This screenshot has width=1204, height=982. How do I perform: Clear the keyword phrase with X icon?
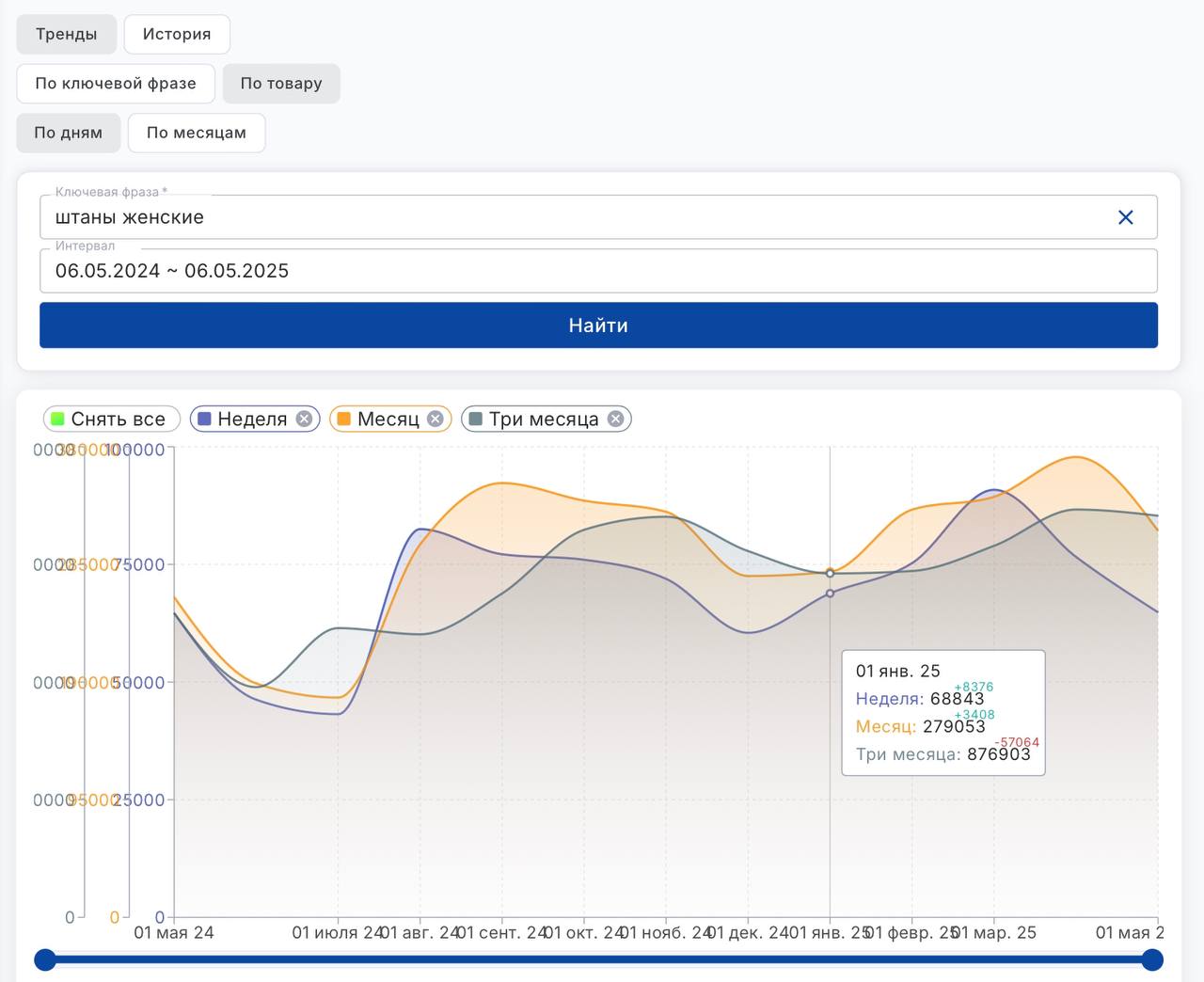(x=1125, y=217)
